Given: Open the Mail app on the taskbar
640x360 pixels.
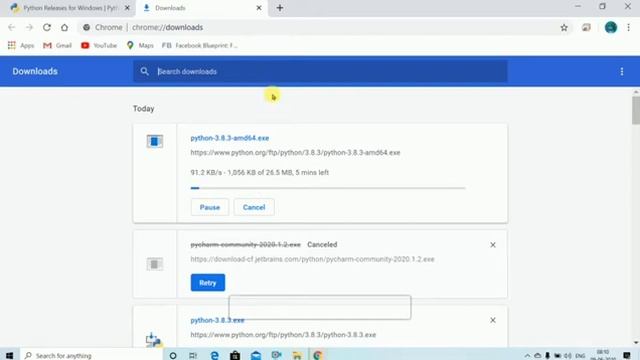Looking at the screenshot, I should 256,356.
